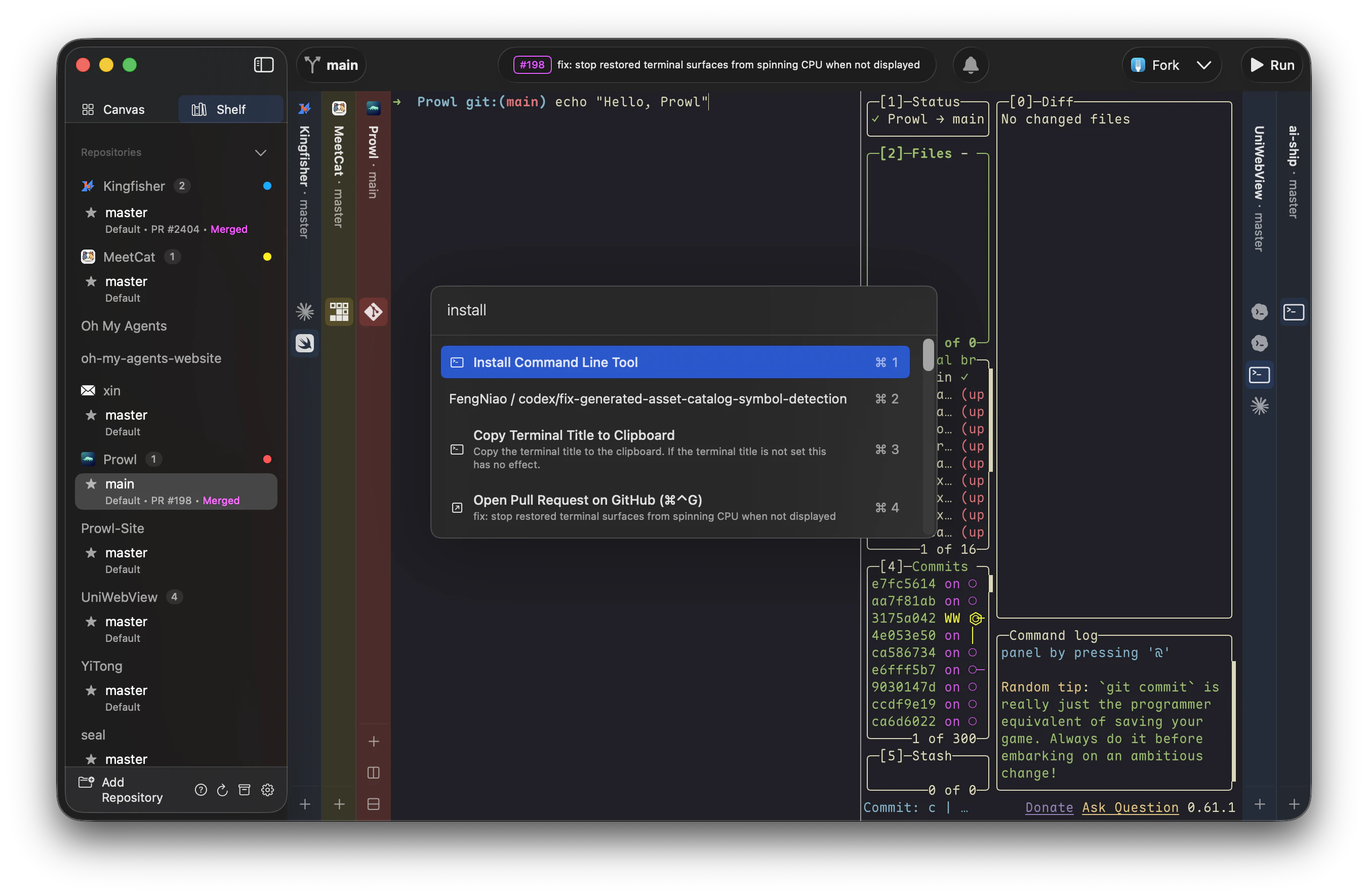1368x896 pixels.
Task: Split the Prowl pane vertically
Action: tap(374, 772)
